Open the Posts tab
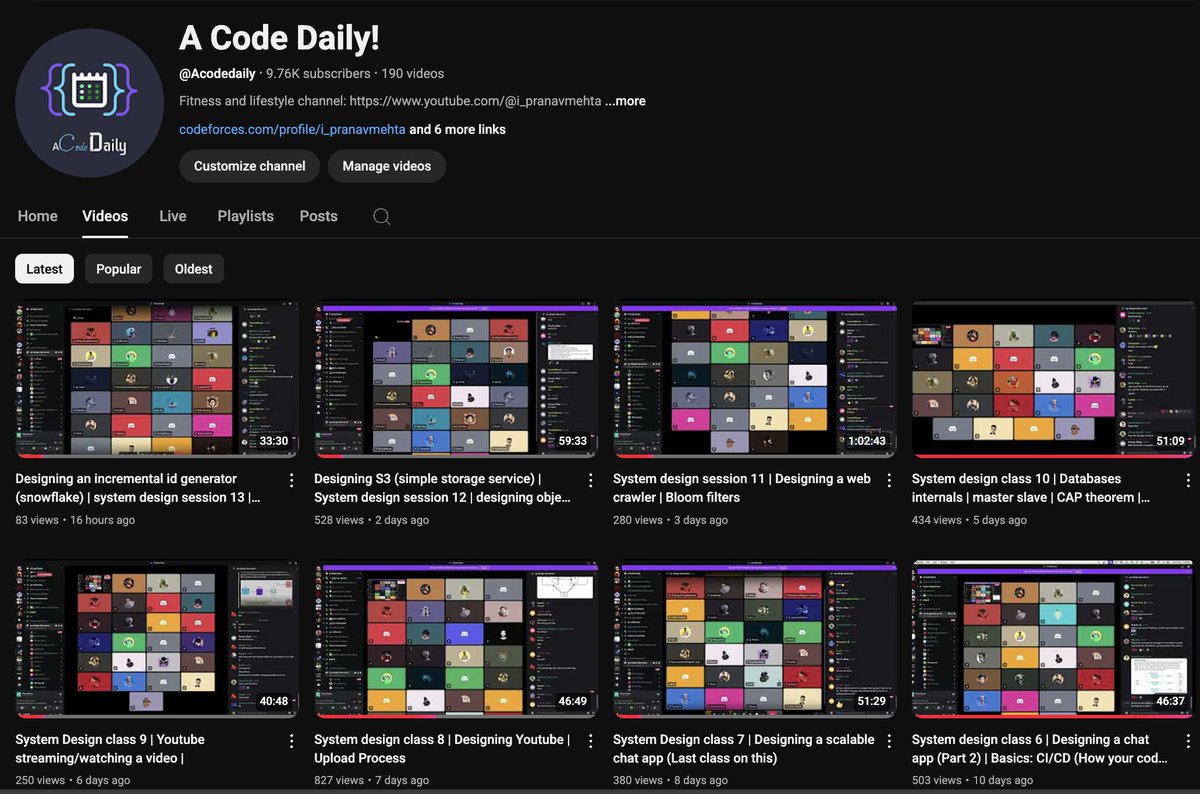This screenshot has height=794, width=1200. point(318,216)
